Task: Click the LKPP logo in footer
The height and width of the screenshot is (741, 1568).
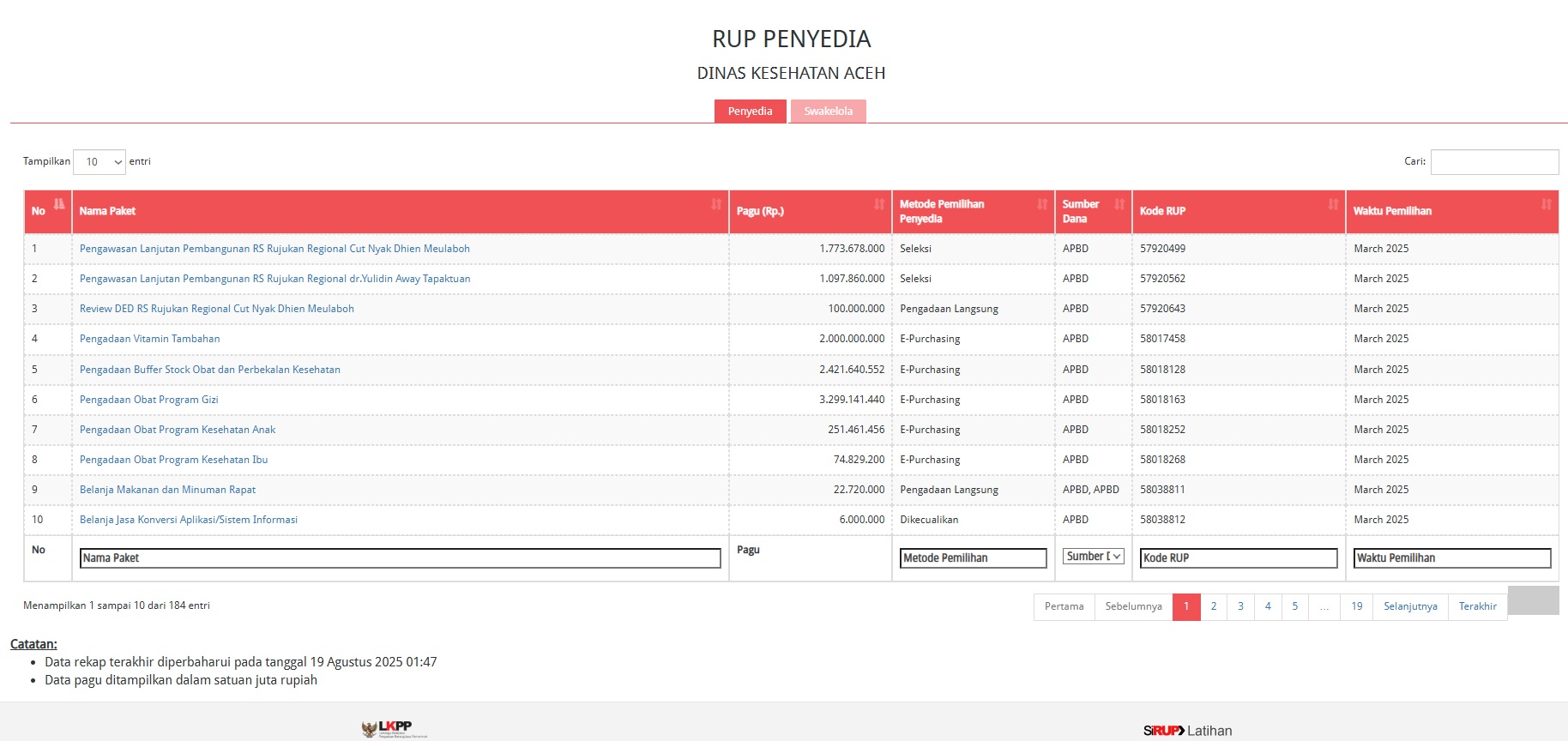Action: tap(395, 729)
